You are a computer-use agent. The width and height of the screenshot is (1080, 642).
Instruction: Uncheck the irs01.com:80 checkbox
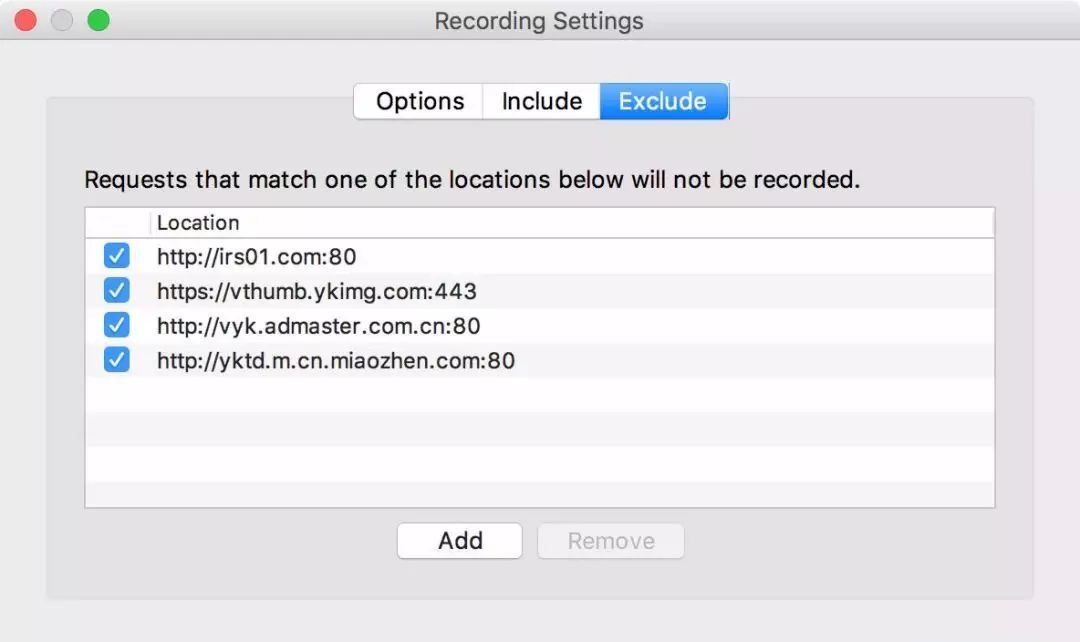(117, 257)
